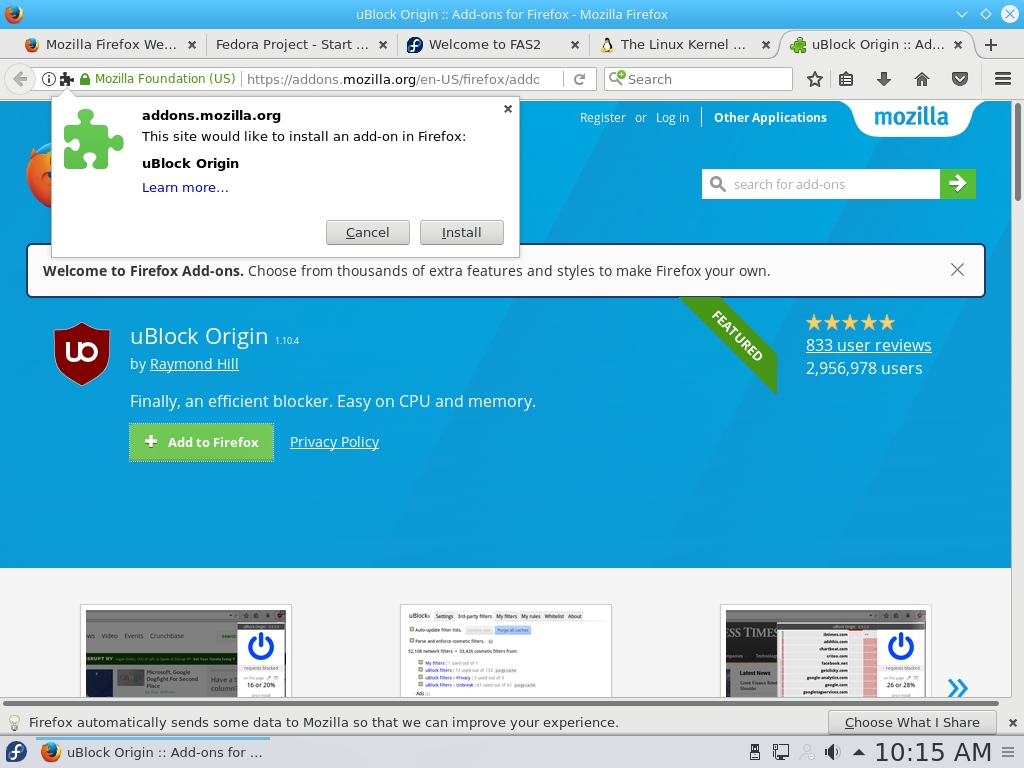Click Install in the add-on popup
1024x768 pixels.
(x=462, y=232)
